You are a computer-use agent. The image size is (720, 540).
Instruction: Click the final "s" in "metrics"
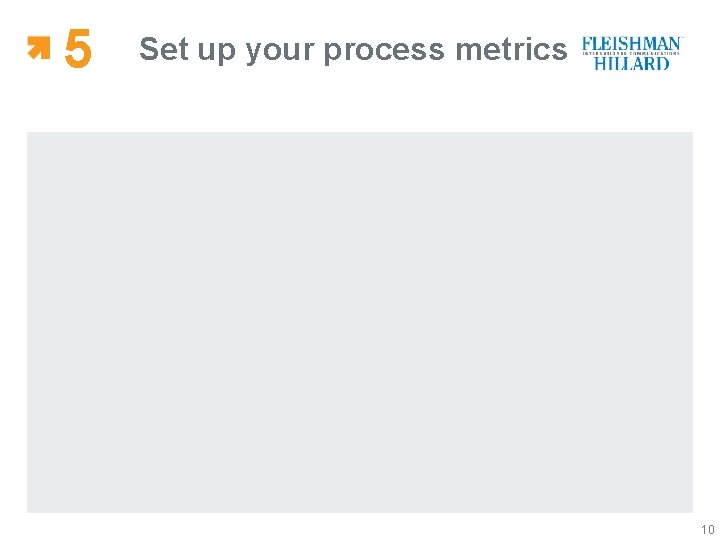click(x=559, y=49)
